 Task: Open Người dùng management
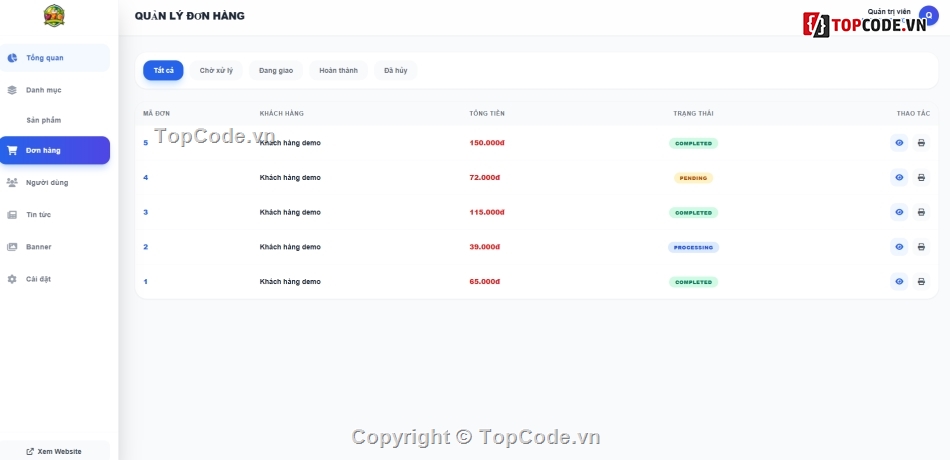tap(55, 182)
